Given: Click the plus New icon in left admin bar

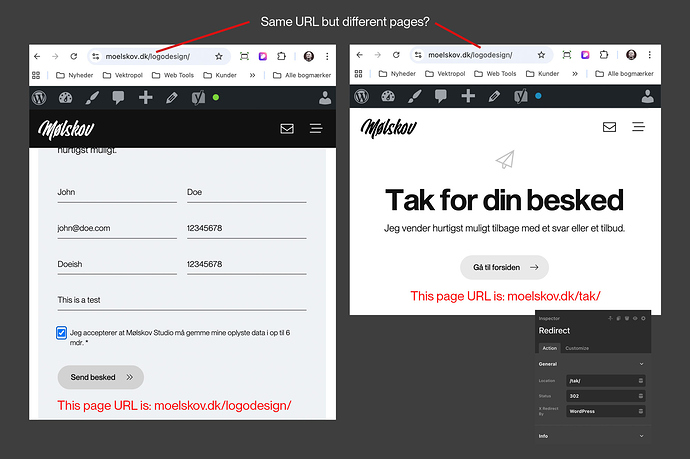Looking at the screenshot, I should click(146, 97).
